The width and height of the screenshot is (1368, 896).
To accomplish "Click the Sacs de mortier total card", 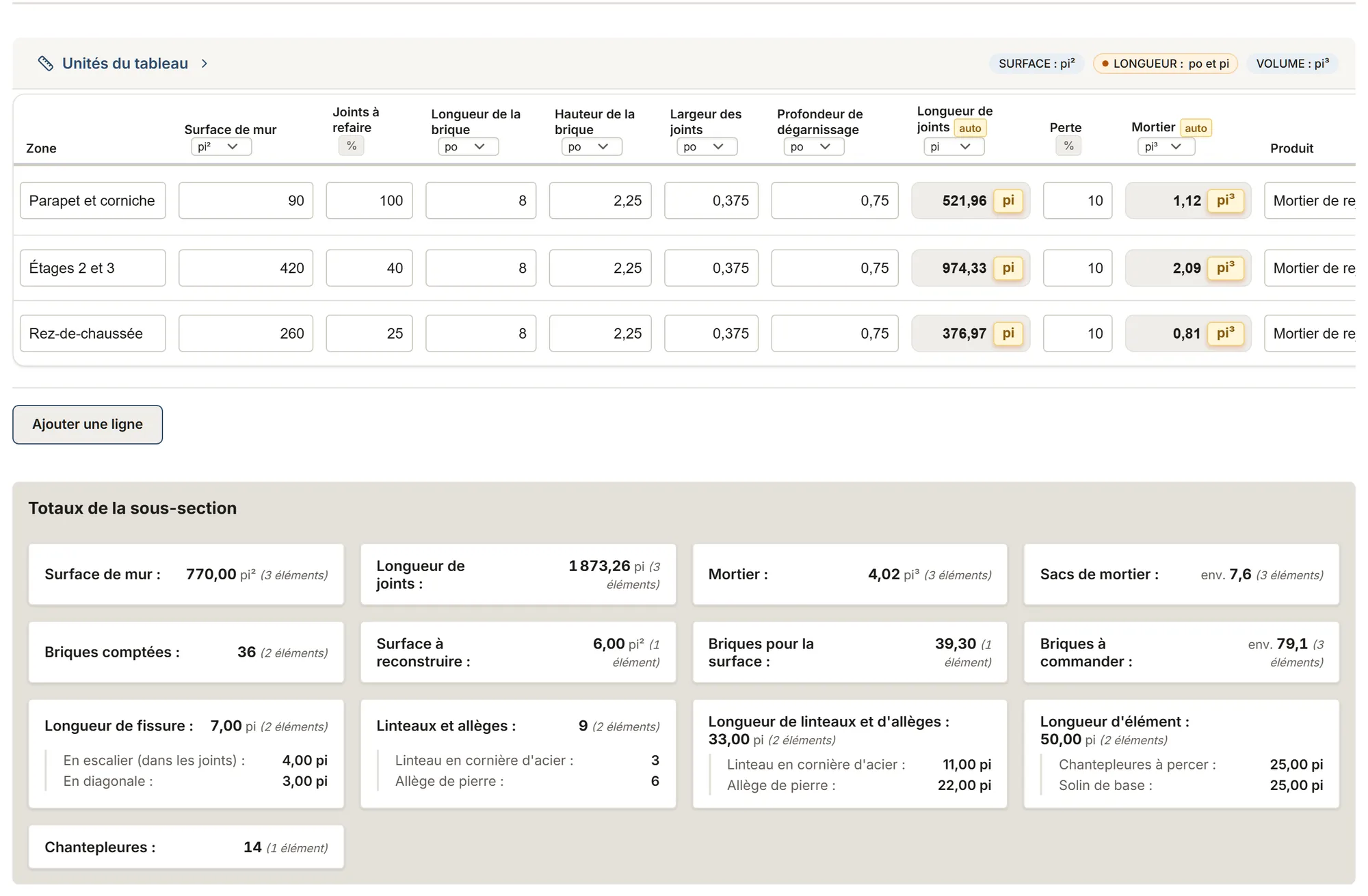I will (x=1181, y=575).
